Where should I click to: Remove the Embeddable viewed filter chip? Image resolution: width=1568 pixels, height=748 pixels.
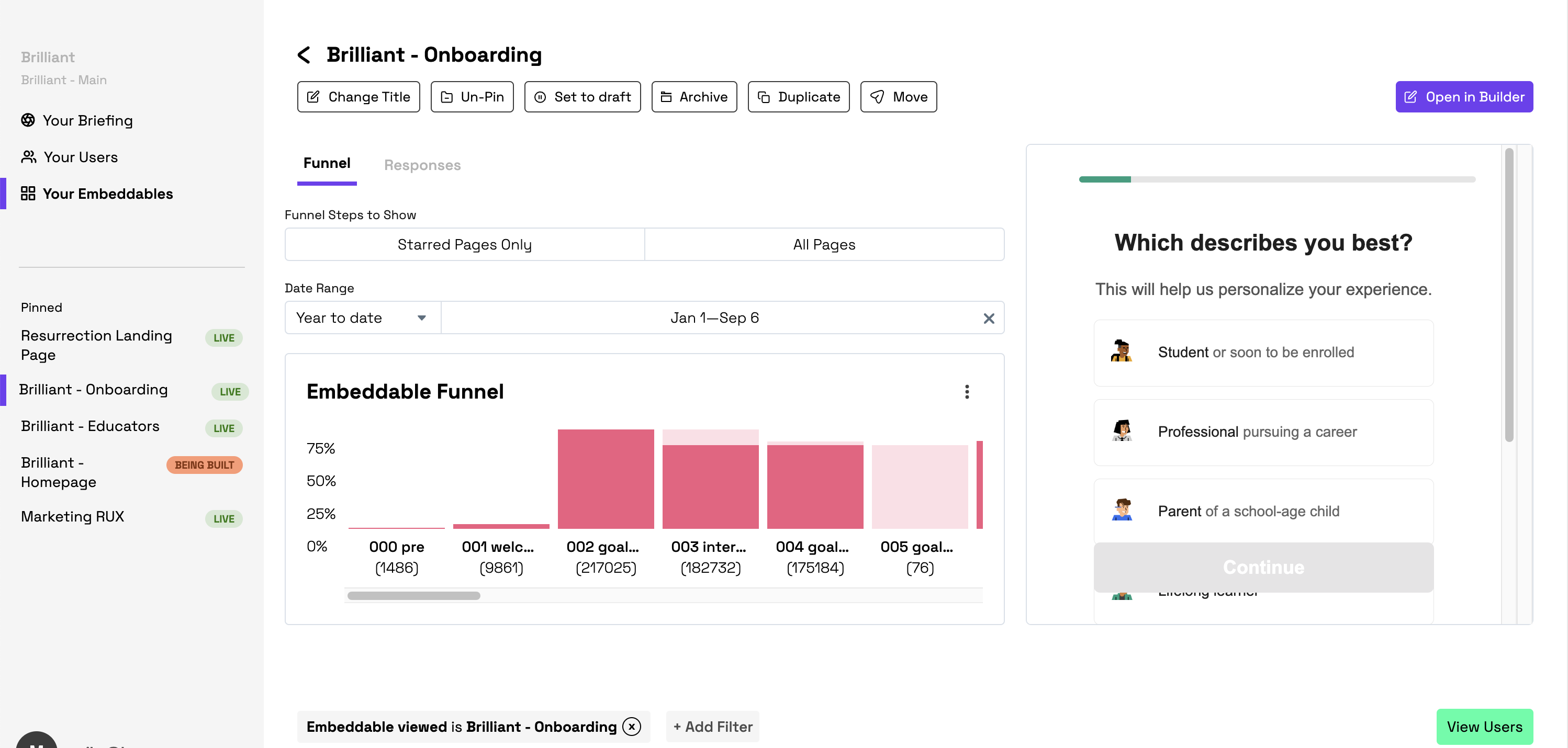631,726
